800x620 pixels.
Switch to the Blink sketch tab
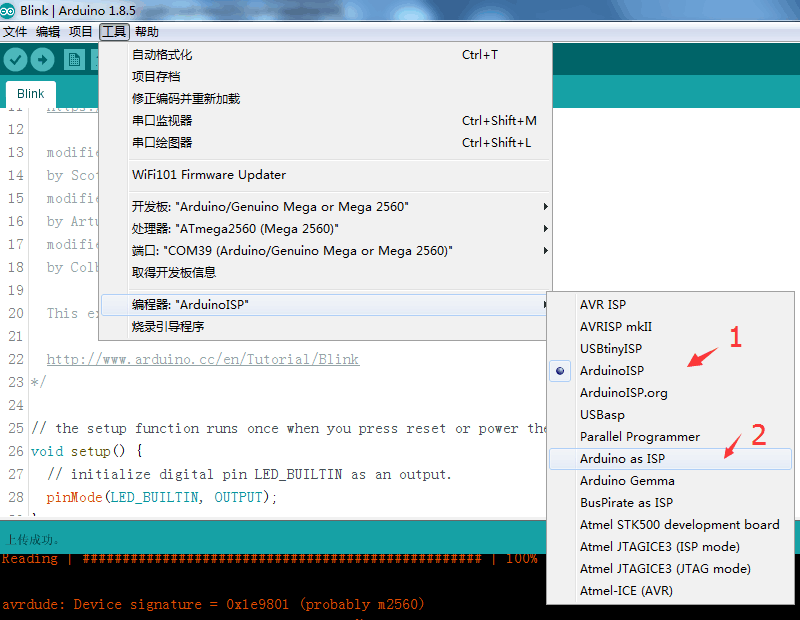pos(31,94)
